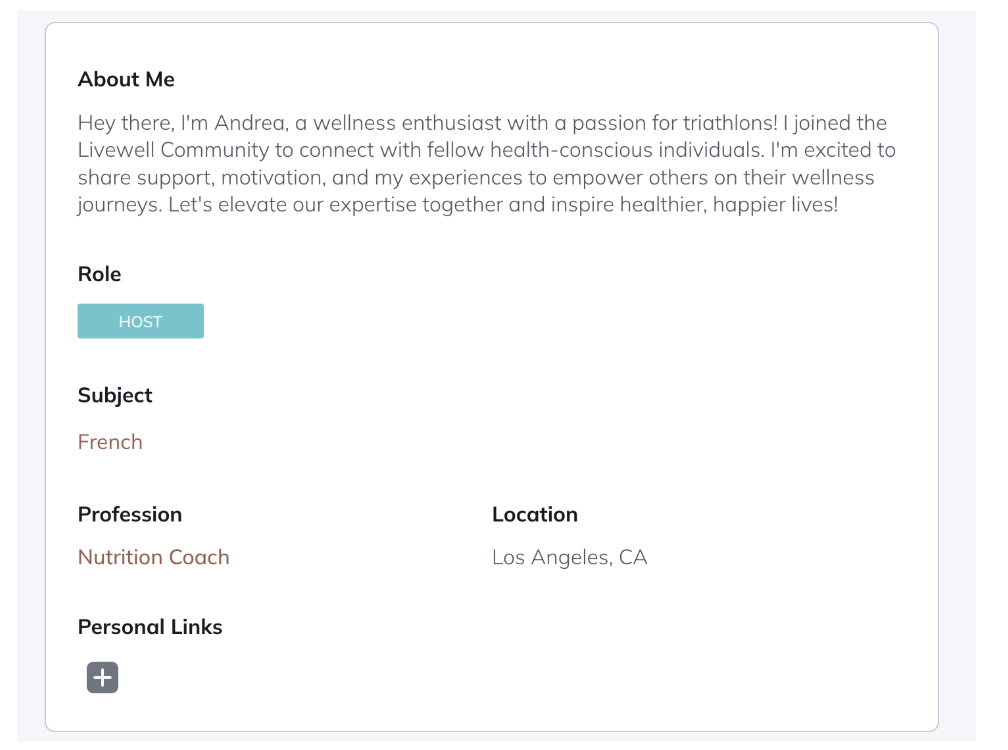Click the Profession section heading
Screen dimensions: 1008x750
pyautogui.click(x=130, y=514)
